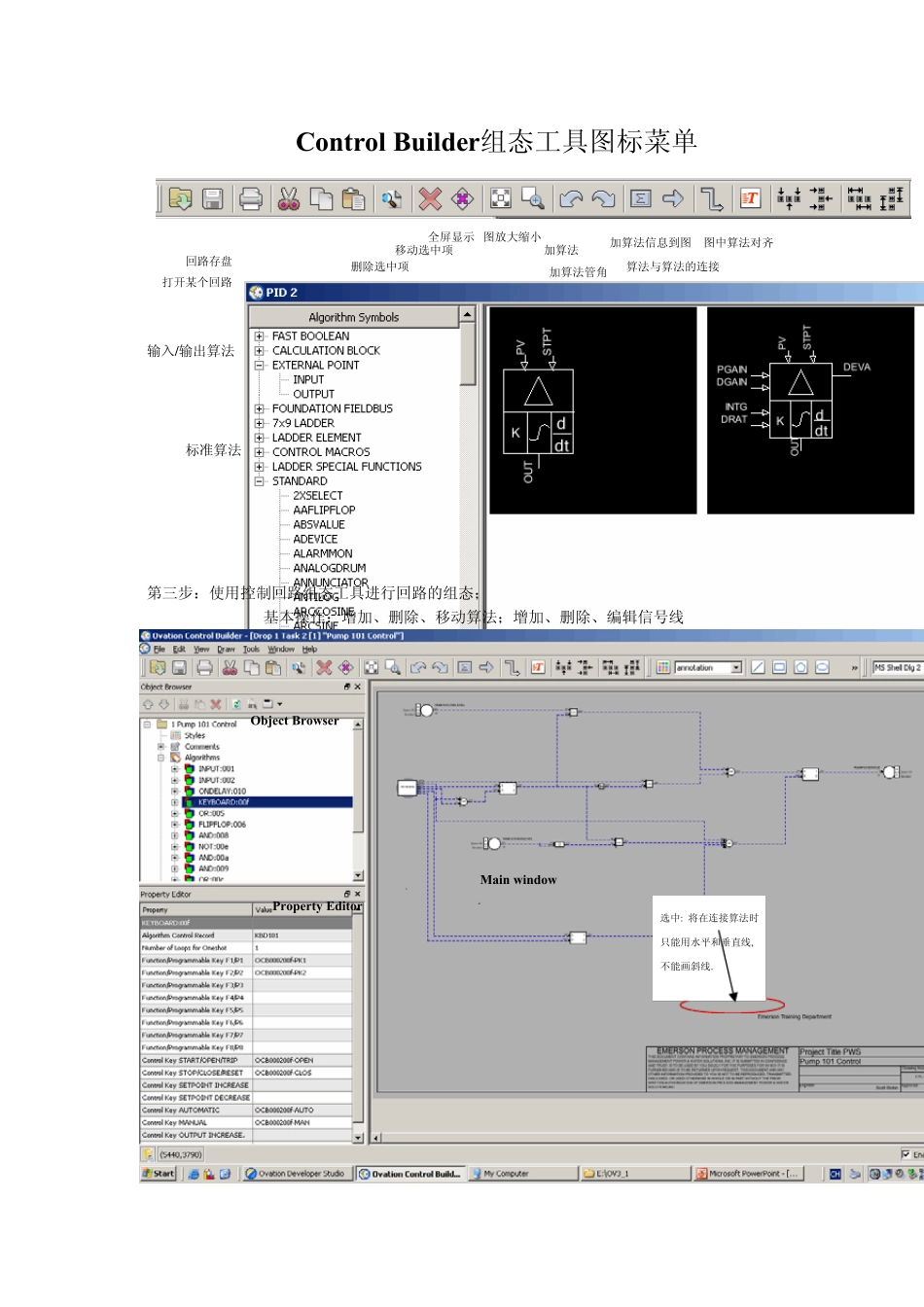Open the Edit menu
This screenshot has width=924, height=1307.
[x=179, y=650]
